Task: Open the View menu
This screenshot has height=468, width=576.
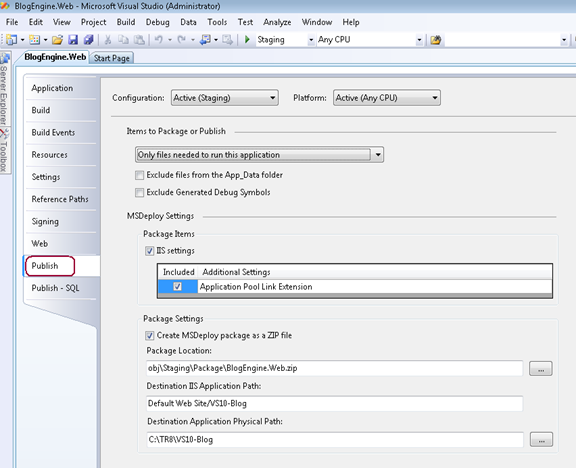Action: click(61, 22)
